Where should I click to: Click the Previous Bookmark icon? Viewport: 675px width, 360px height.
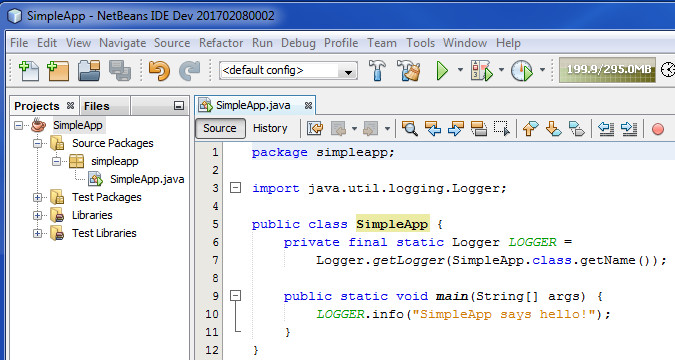(530, 128)
